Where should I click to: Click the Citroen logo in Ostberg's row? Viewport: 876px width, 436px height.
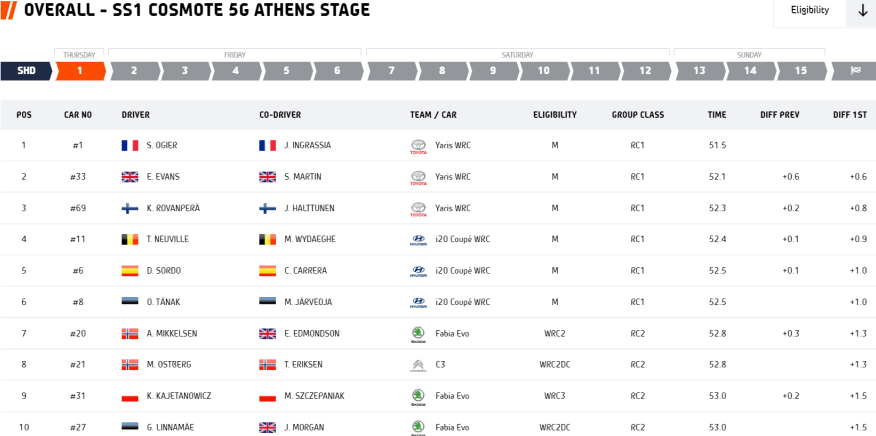pos(418,365)
